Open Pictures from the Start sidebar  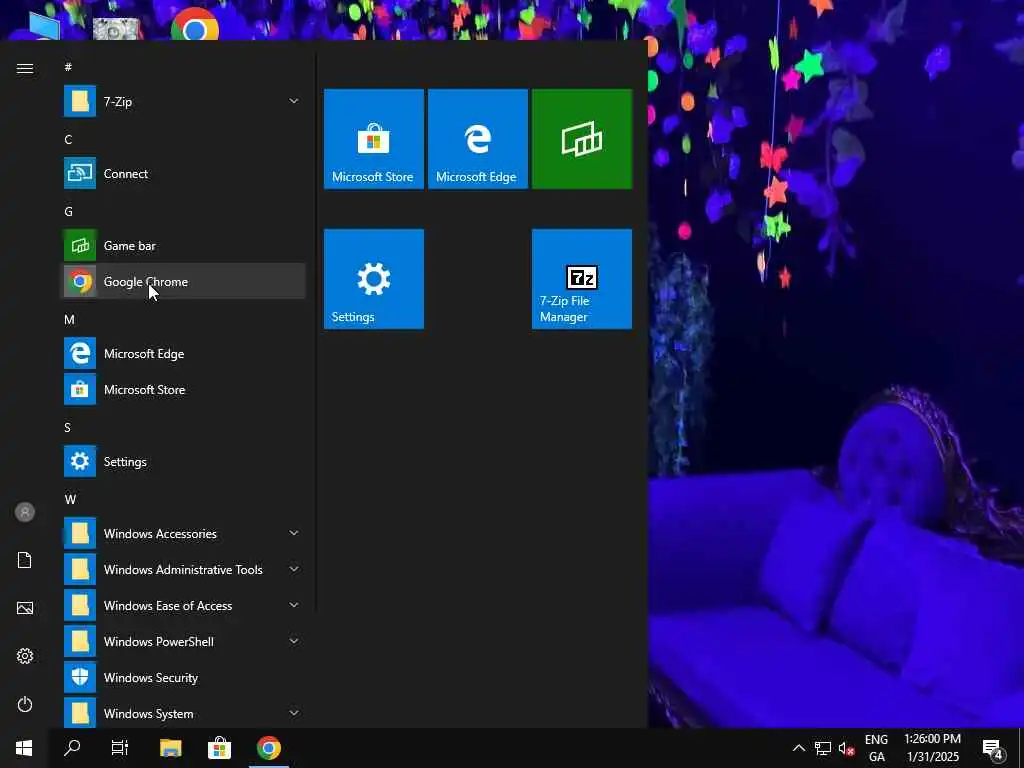click(25, 608)
